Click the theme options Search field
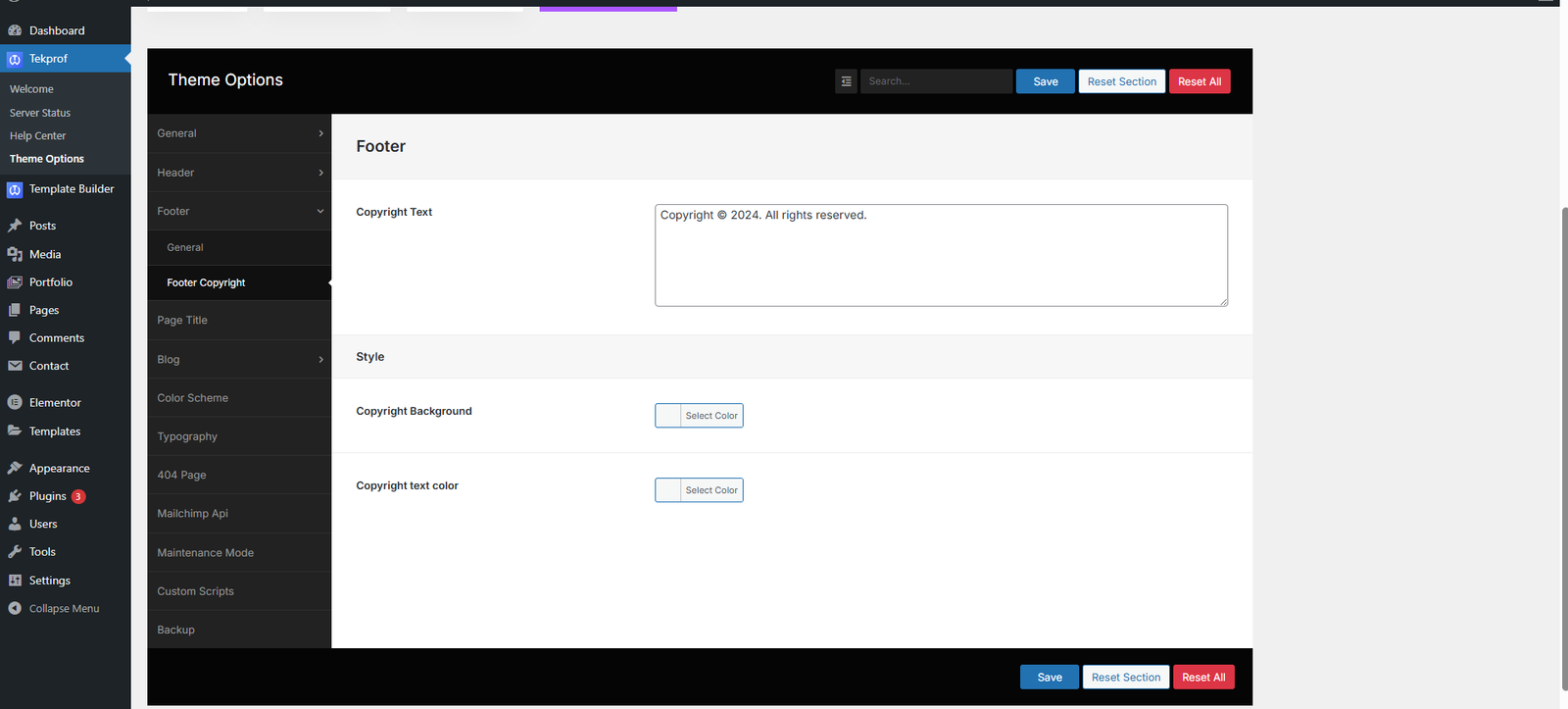This screenshot has width=1568, height=709. click(936, 81)
